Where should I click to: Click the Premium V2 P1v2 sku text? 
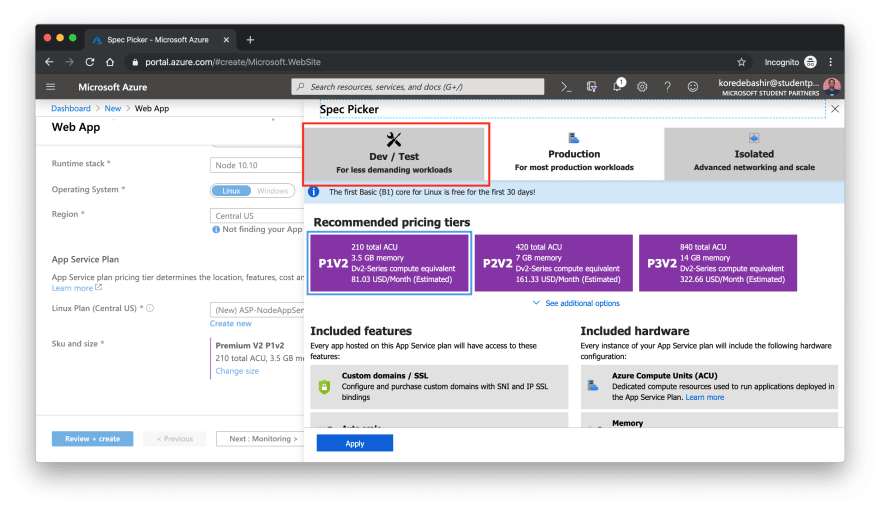[x=250, y=346]
